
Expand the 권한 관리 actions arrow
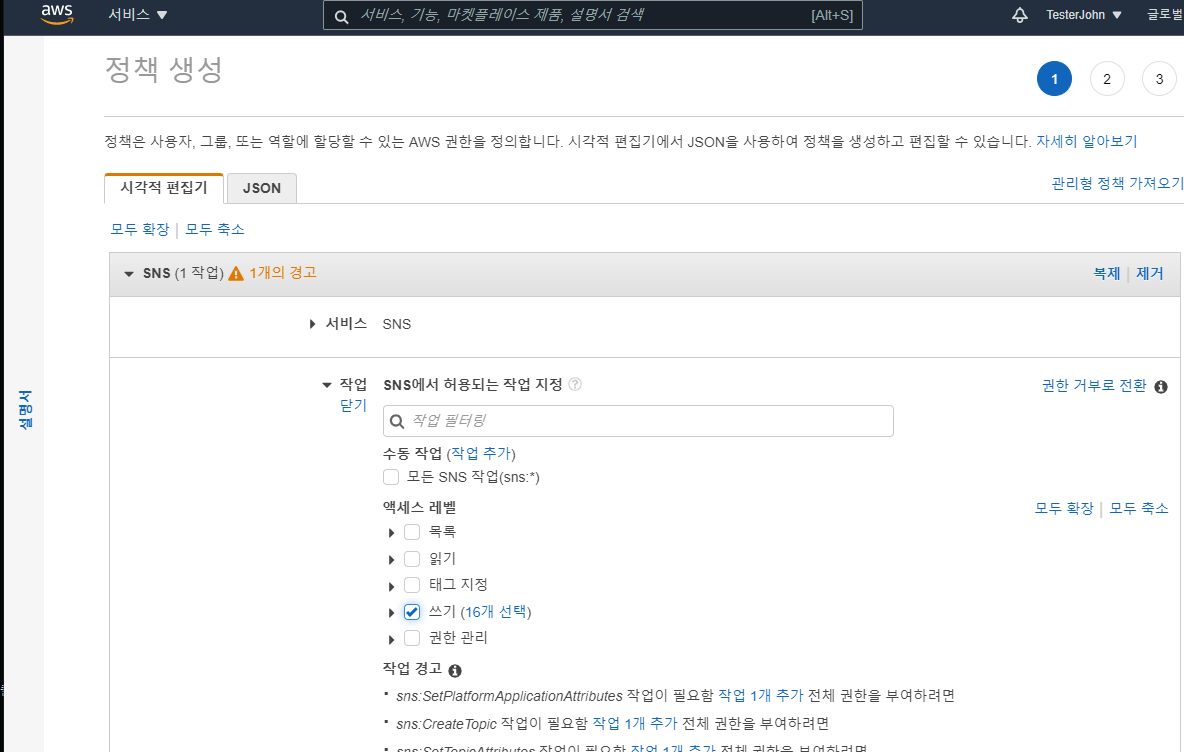[x=391, y=640]
